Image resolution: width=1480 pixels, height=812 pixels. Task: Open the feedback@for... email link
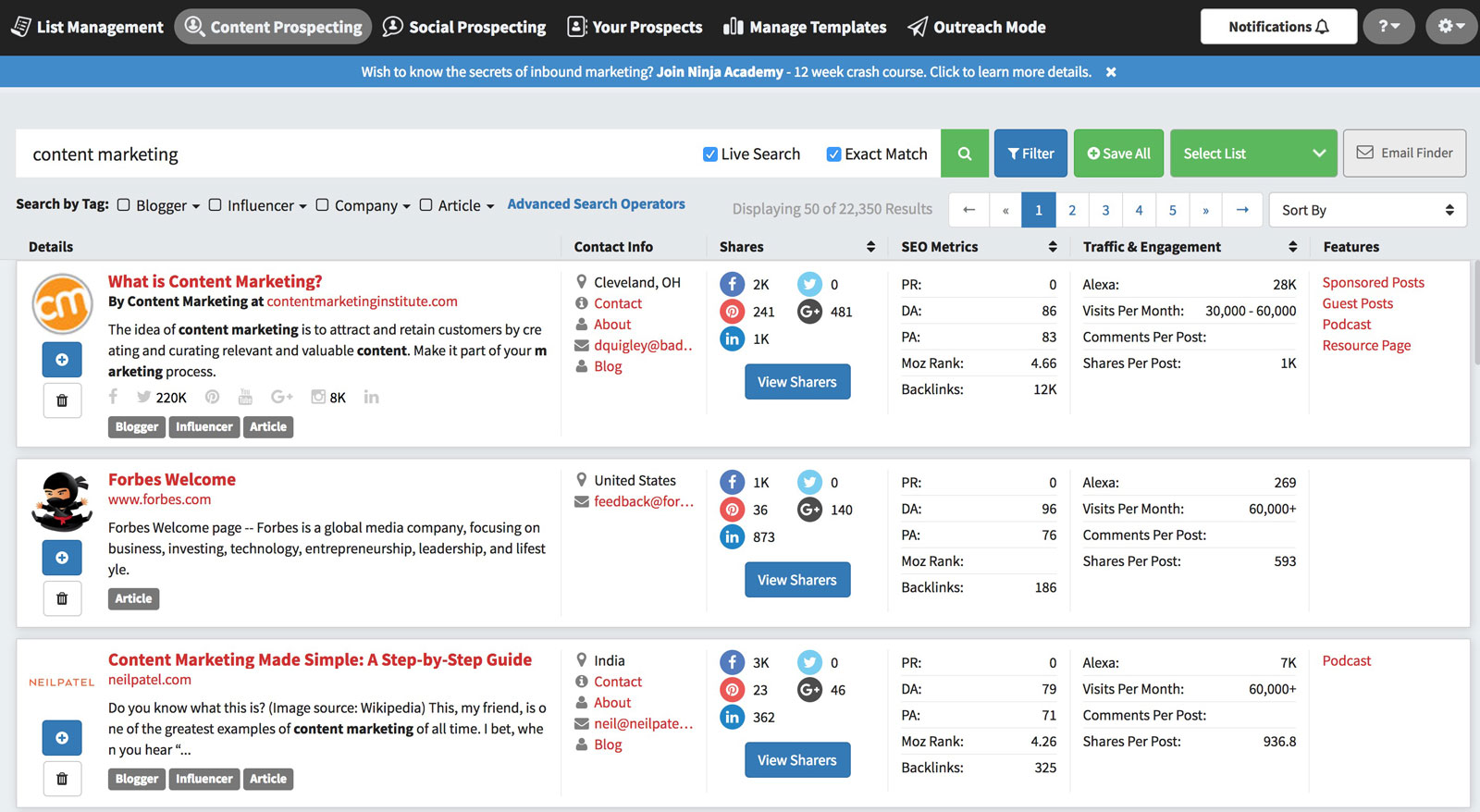coord(644,501)
